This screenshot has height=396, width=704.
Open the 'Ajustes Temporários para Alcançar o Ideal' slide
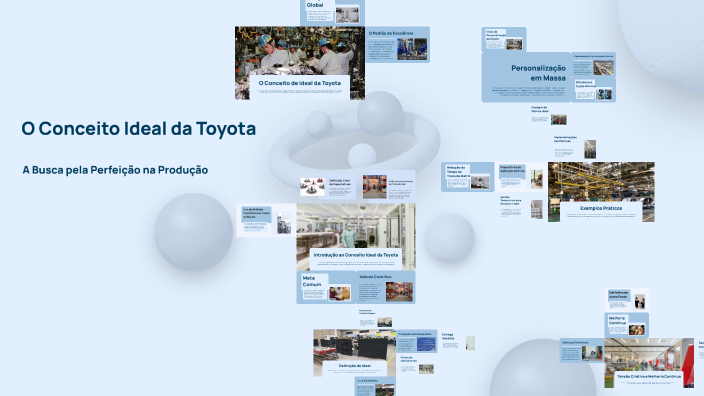(x=521, y=207)
